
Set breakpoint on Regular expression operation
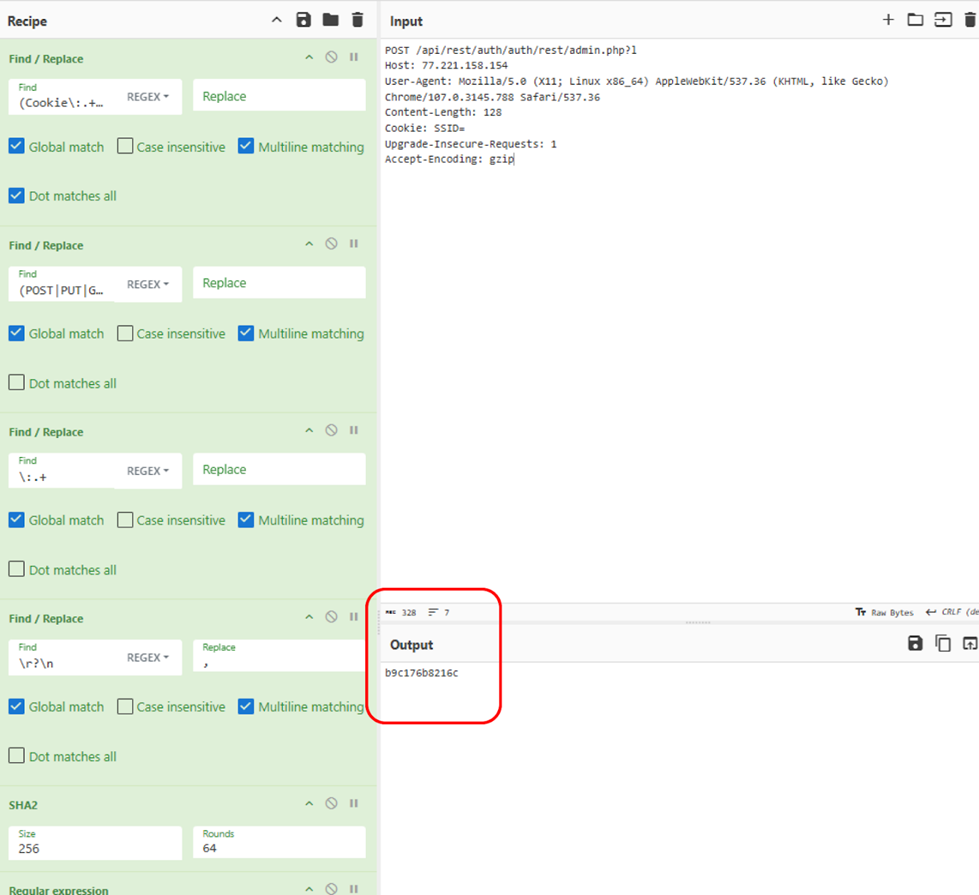pyautogui.click(x=354, y=889)
